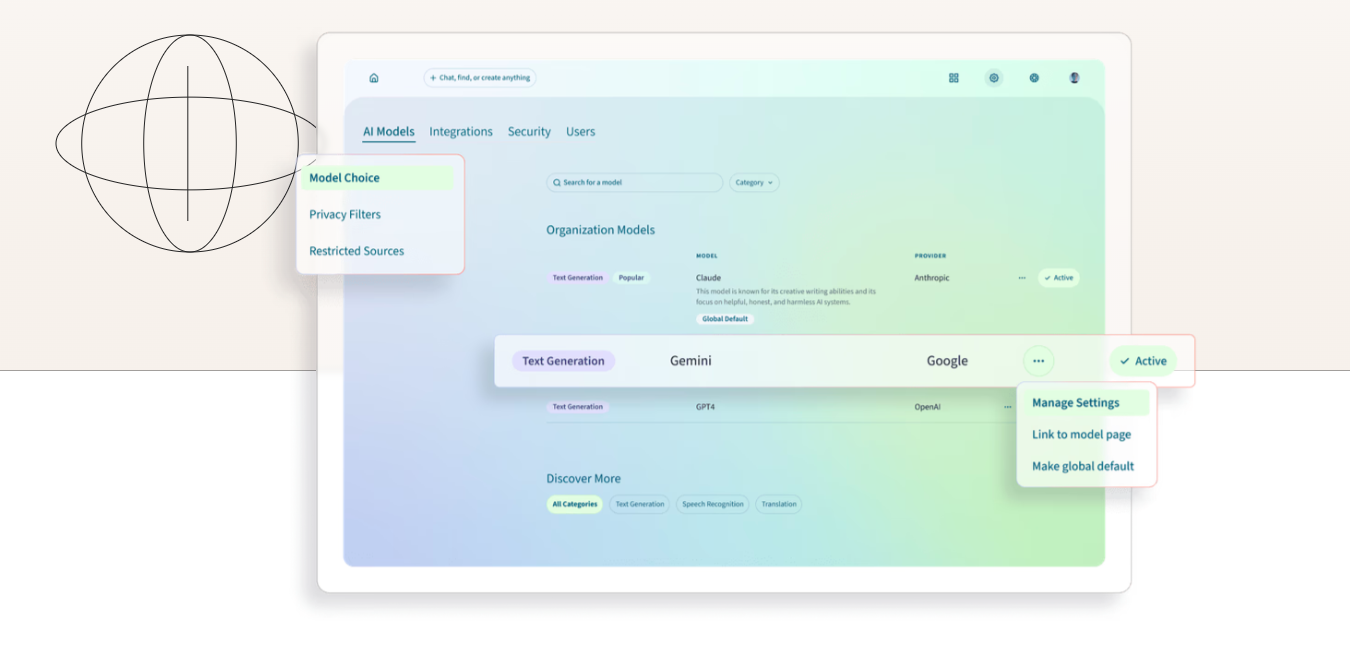This screenshot has width=1350, height=650.
Task: Click the Text Generation tag in GPT4 row
Action: 578,407
